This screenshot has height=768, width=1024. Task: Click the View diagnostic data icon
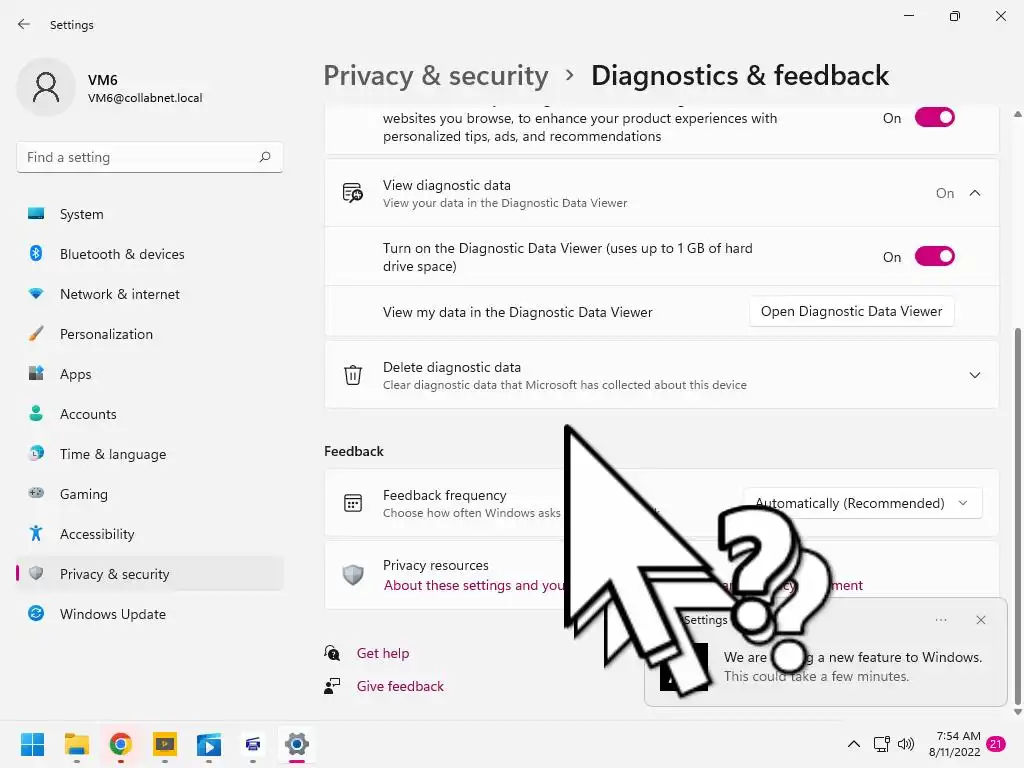click(353, 193)
